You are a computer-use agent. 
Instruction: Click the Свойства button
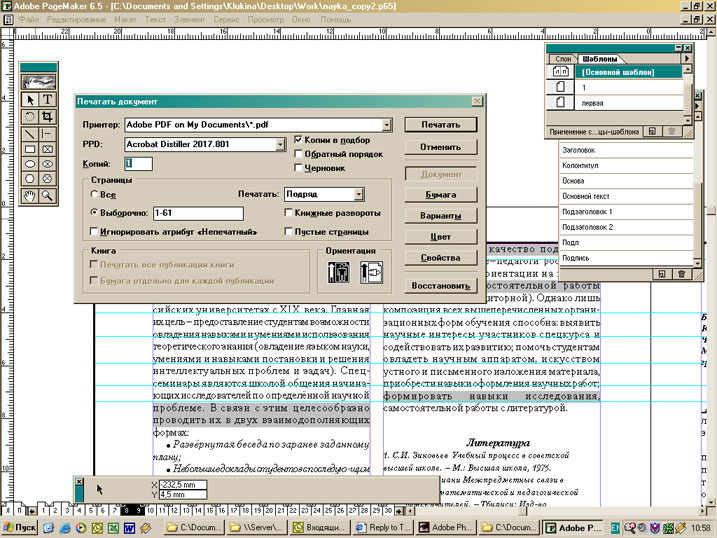click(441, 258)
